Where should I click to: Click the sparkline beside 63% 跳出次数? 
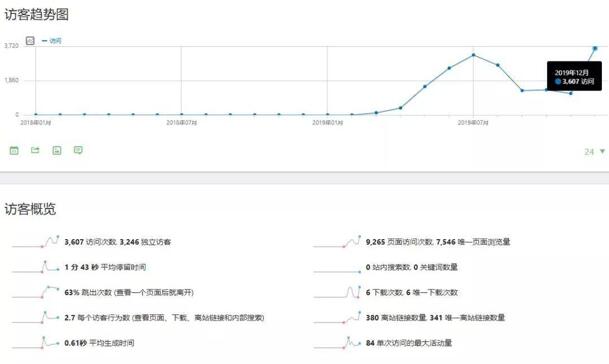(35, 292)
